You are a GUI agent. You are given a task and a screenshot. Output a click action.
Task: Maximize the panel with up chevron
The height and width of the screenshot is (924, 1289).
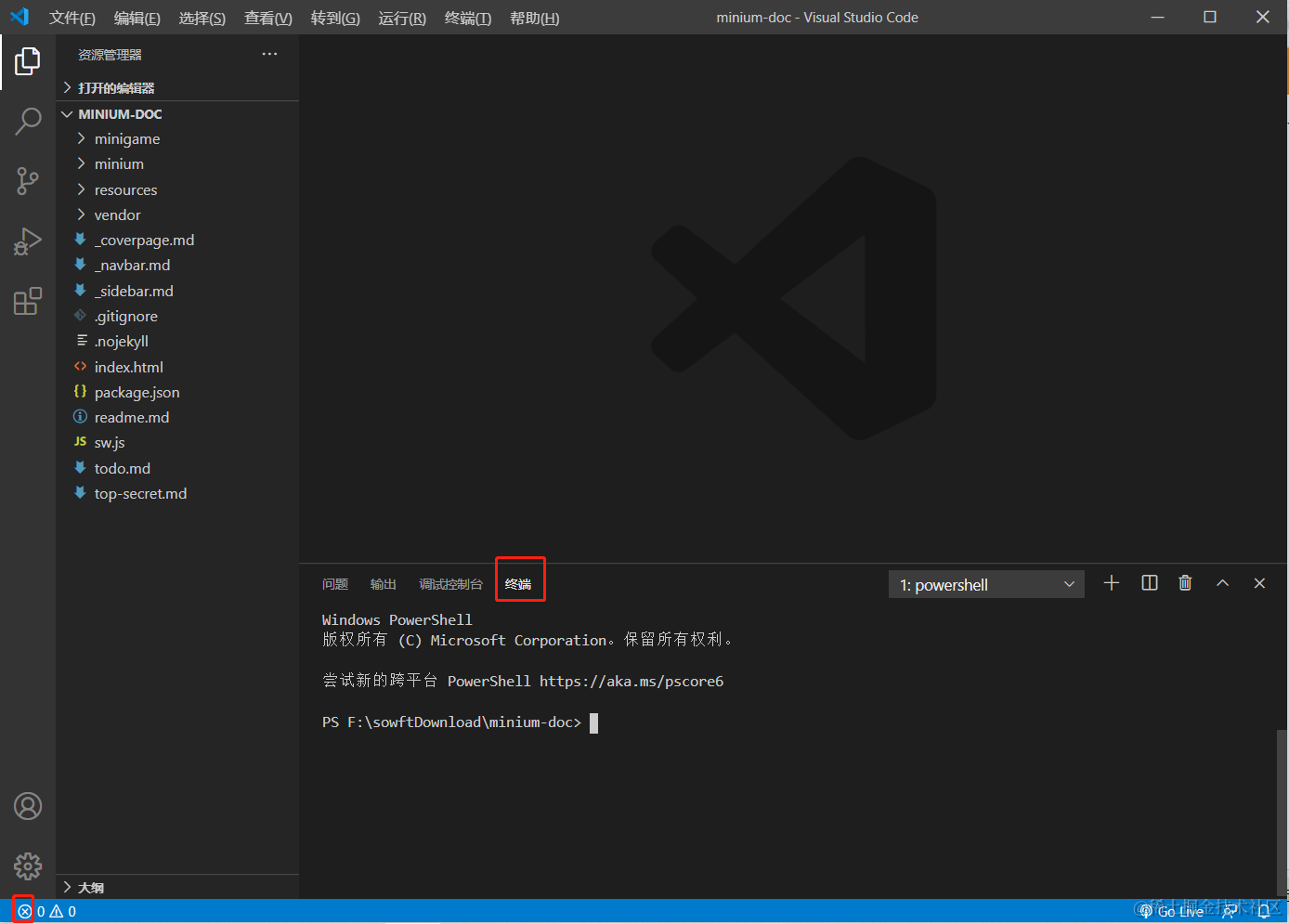pos(1222,583)
